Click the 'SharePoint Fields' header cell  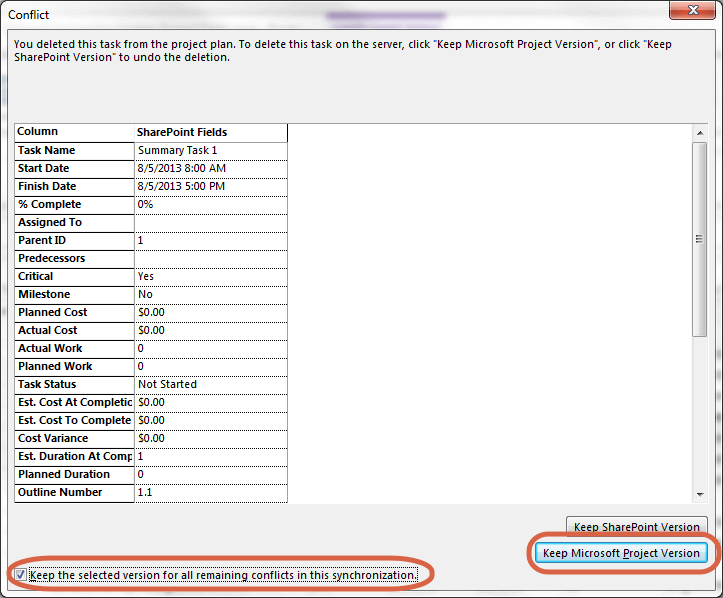coord(211,132)
